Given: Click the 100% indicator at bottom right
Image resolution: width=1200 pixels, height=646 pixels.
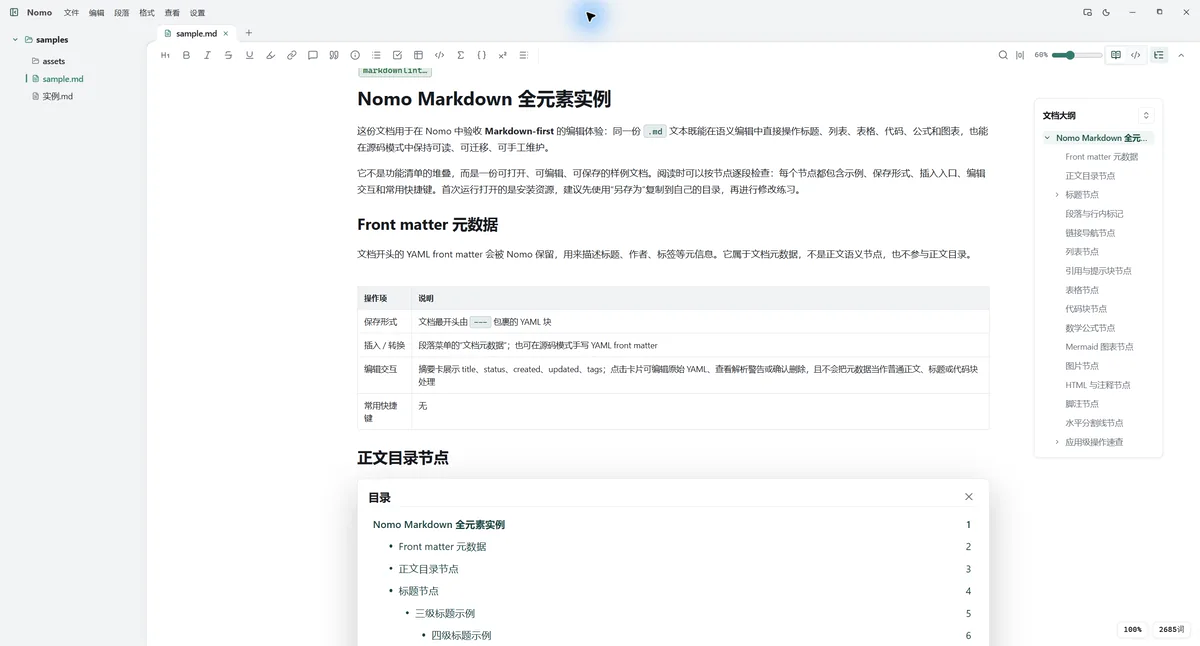Looking at the screenshot, I should pos(1132,629).
